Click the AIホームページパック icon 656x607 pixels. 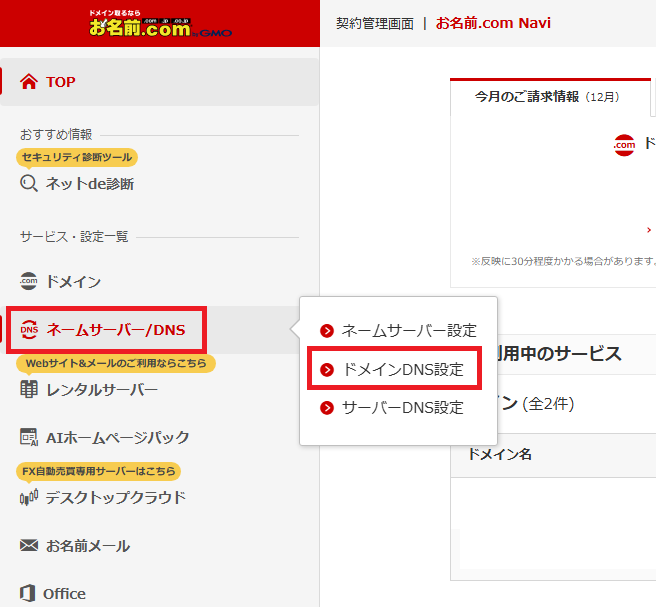click(29, 438)
